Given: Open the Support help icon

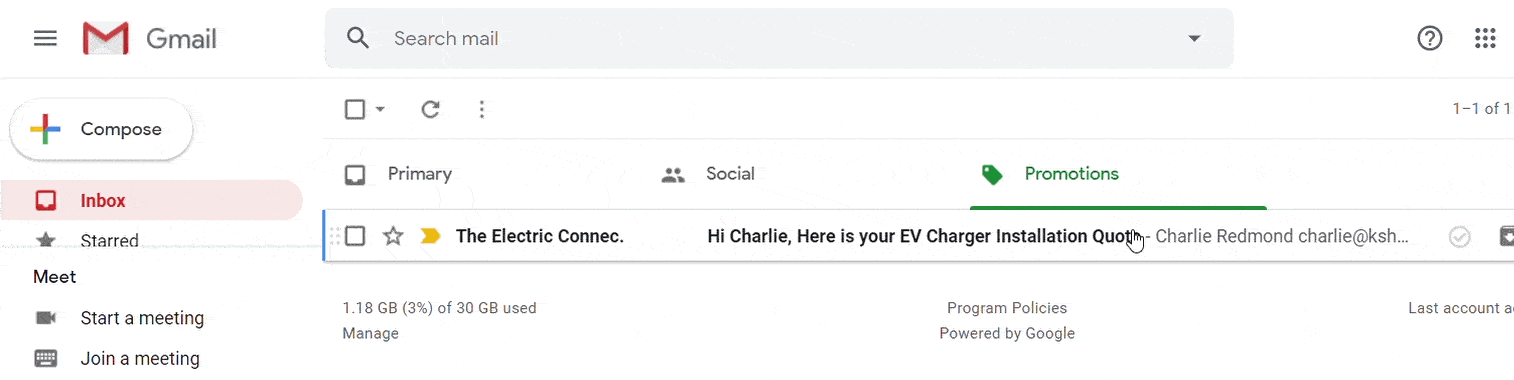Looking at the screenshot, I should (x=1430, y=38).
